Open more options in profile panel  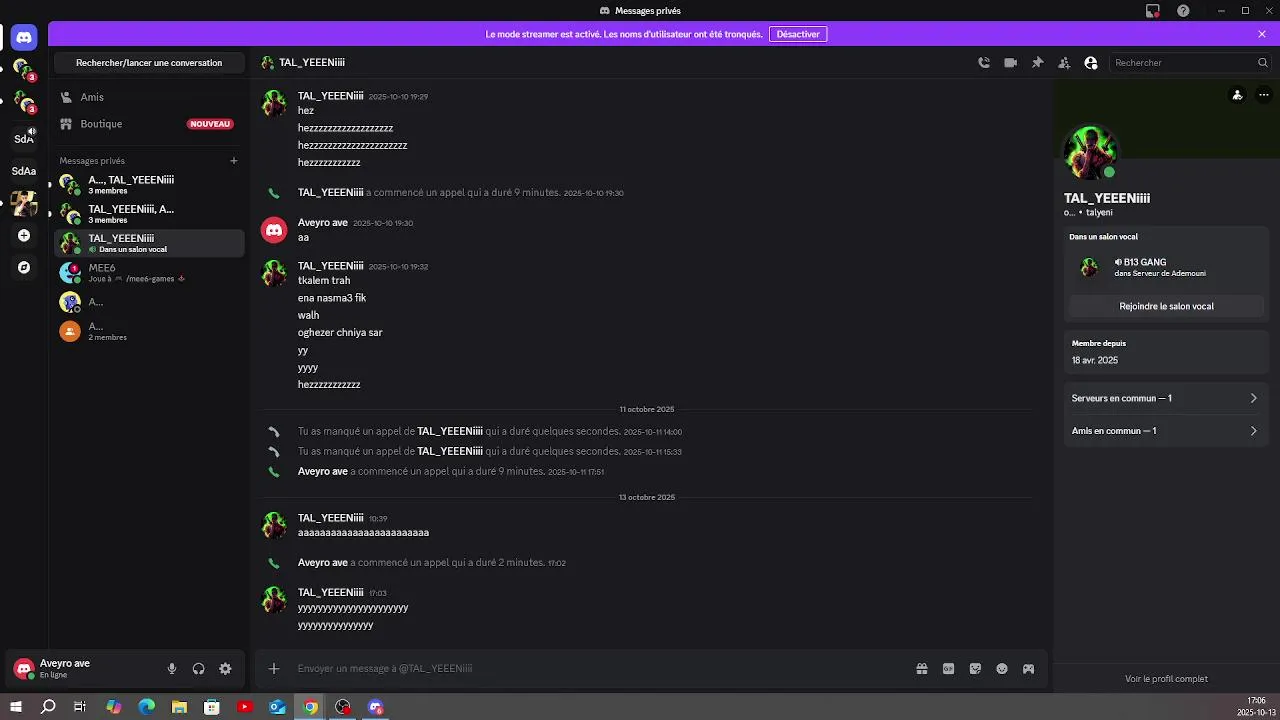tap(1264, 96)
